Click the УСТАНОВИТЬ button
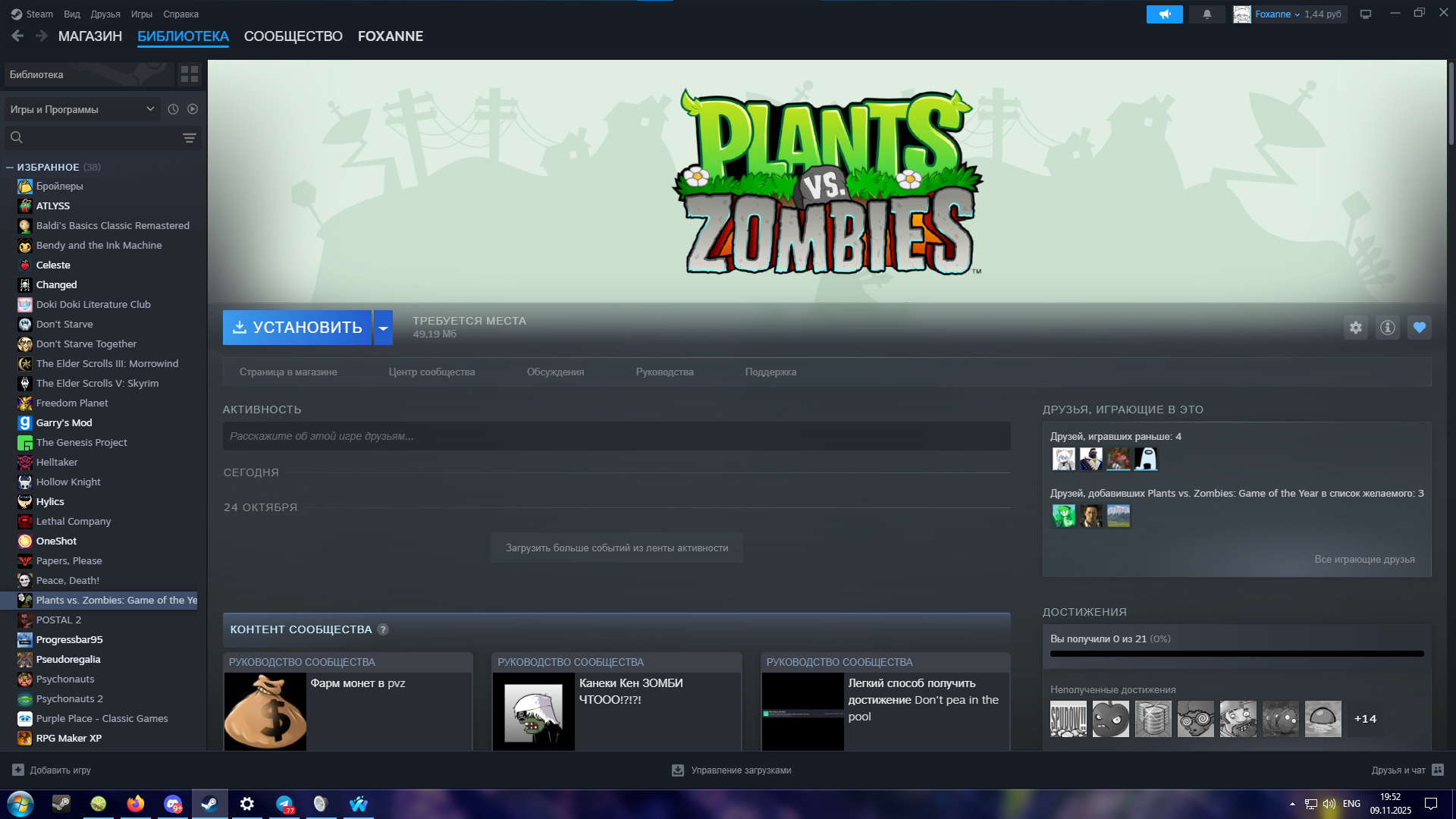 tap(297, 328)
